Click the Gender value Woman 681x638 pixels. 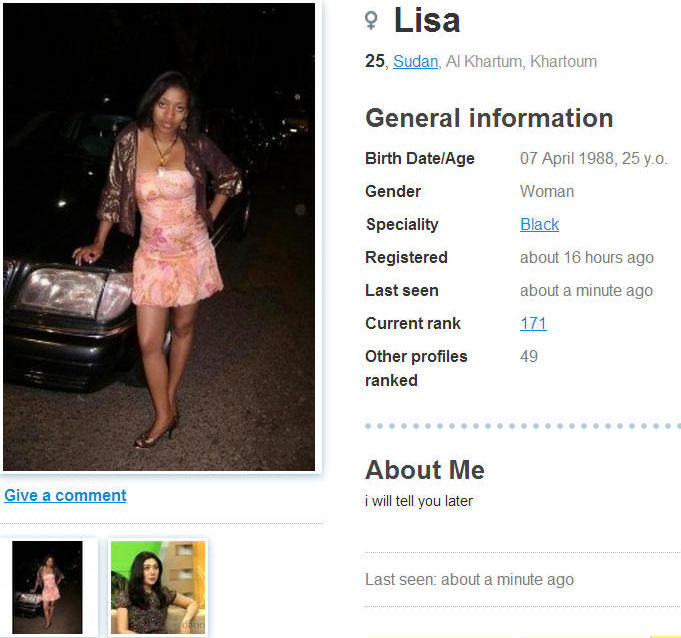(547, 191)
